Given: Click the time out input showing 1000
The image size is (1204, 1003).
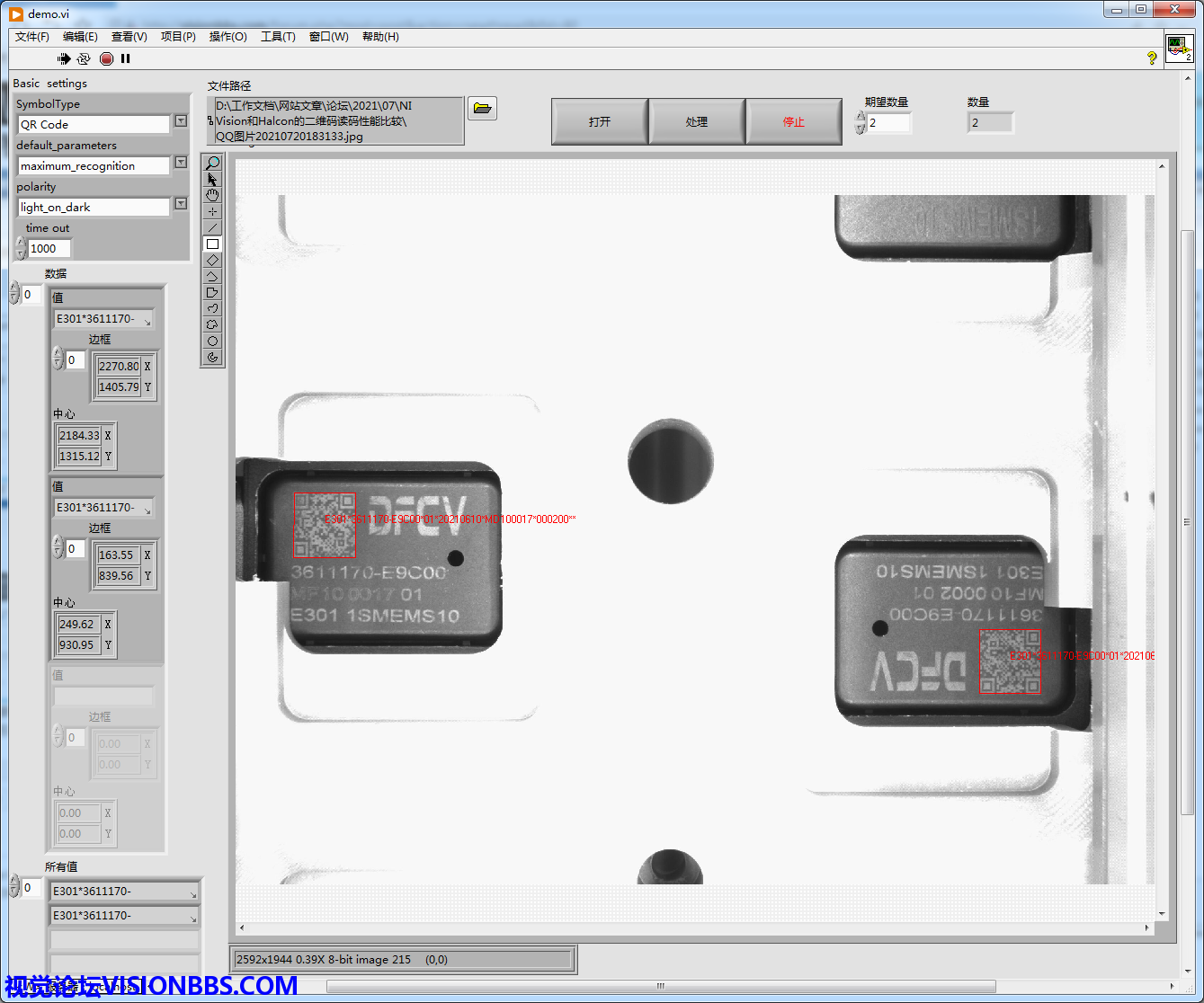Looking at the screenshot, I should coord(49,249).
